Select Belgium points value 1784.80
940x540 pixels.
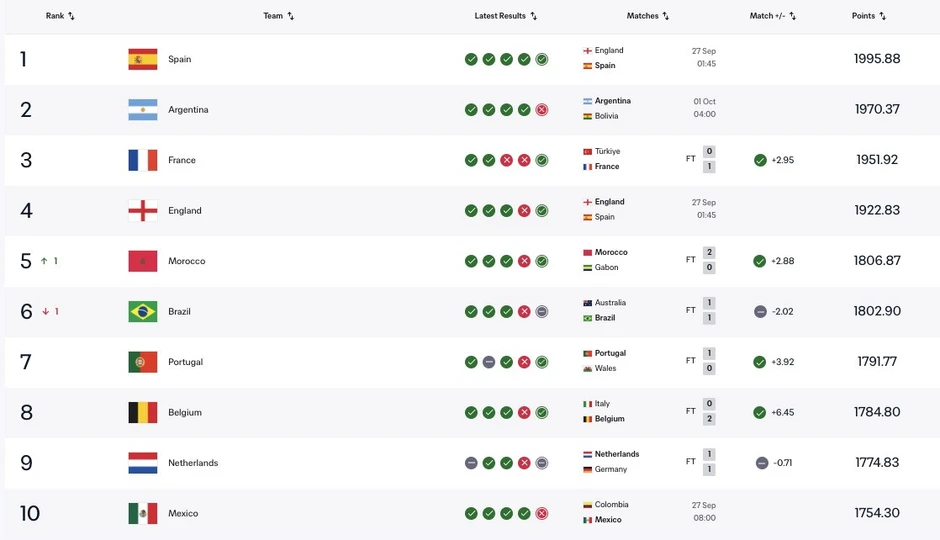pyautogui.click(x=877, y=412)
